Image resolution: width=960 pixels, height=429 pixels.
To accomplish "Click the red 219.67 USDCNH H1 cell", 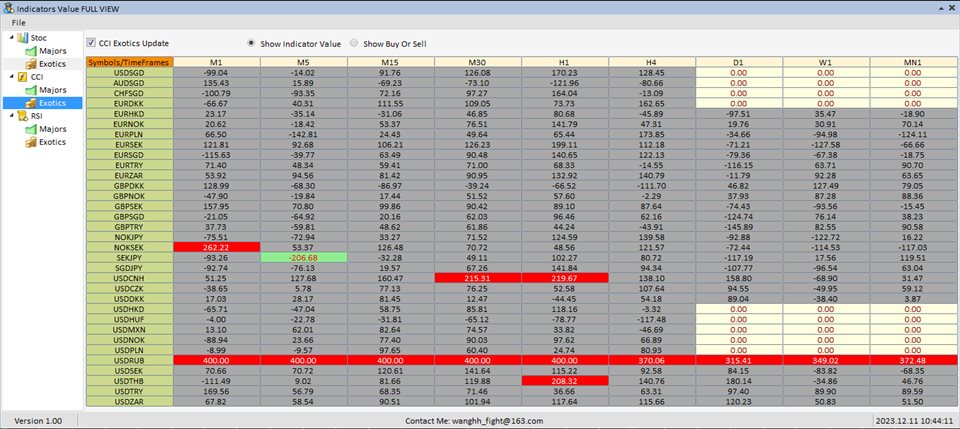I will tap(565, 278).
